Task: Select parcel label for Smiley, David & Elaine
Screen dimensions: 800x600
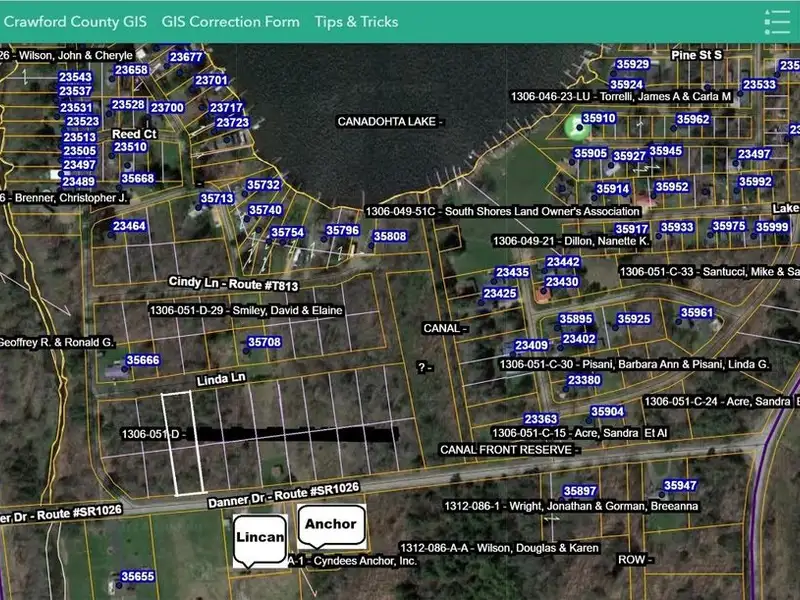Action: [x=245, y=311]
